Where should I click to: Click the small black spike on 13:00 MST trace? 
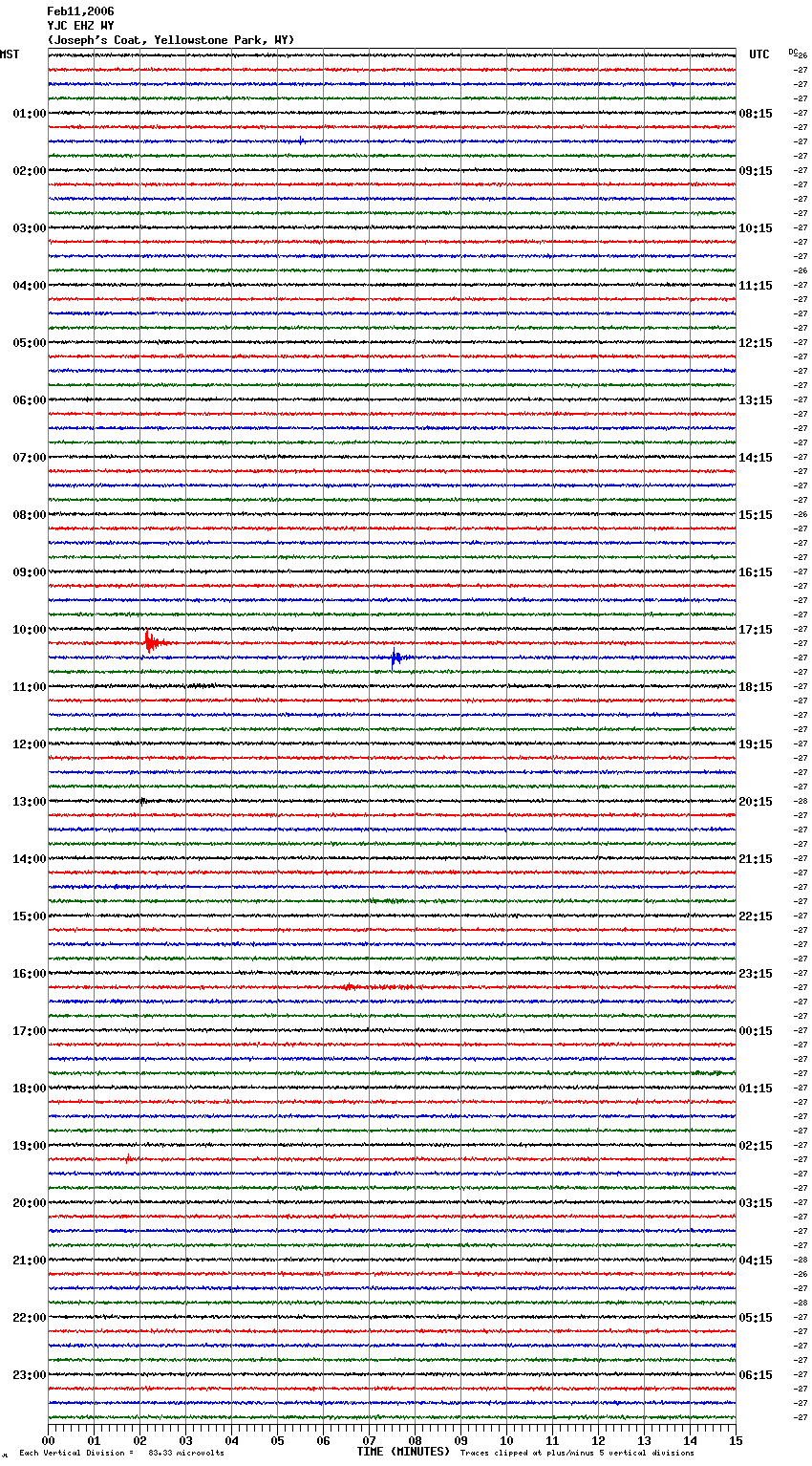point(142,801)
